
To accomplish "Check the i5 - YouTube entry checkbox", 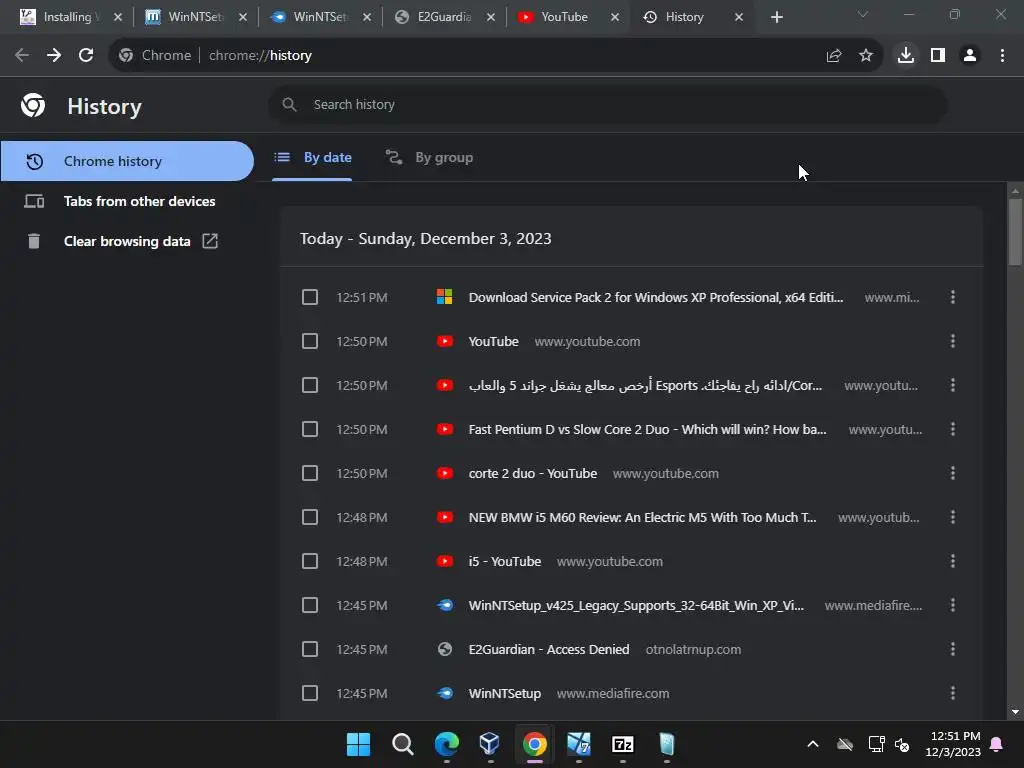I will 310,561.
